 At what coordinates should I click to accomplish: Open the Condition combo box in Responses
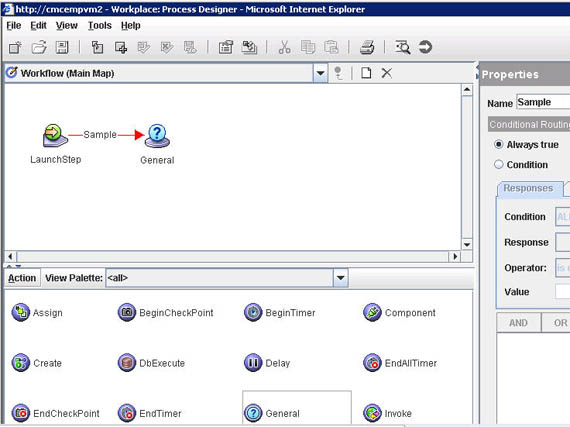(562, 217)
